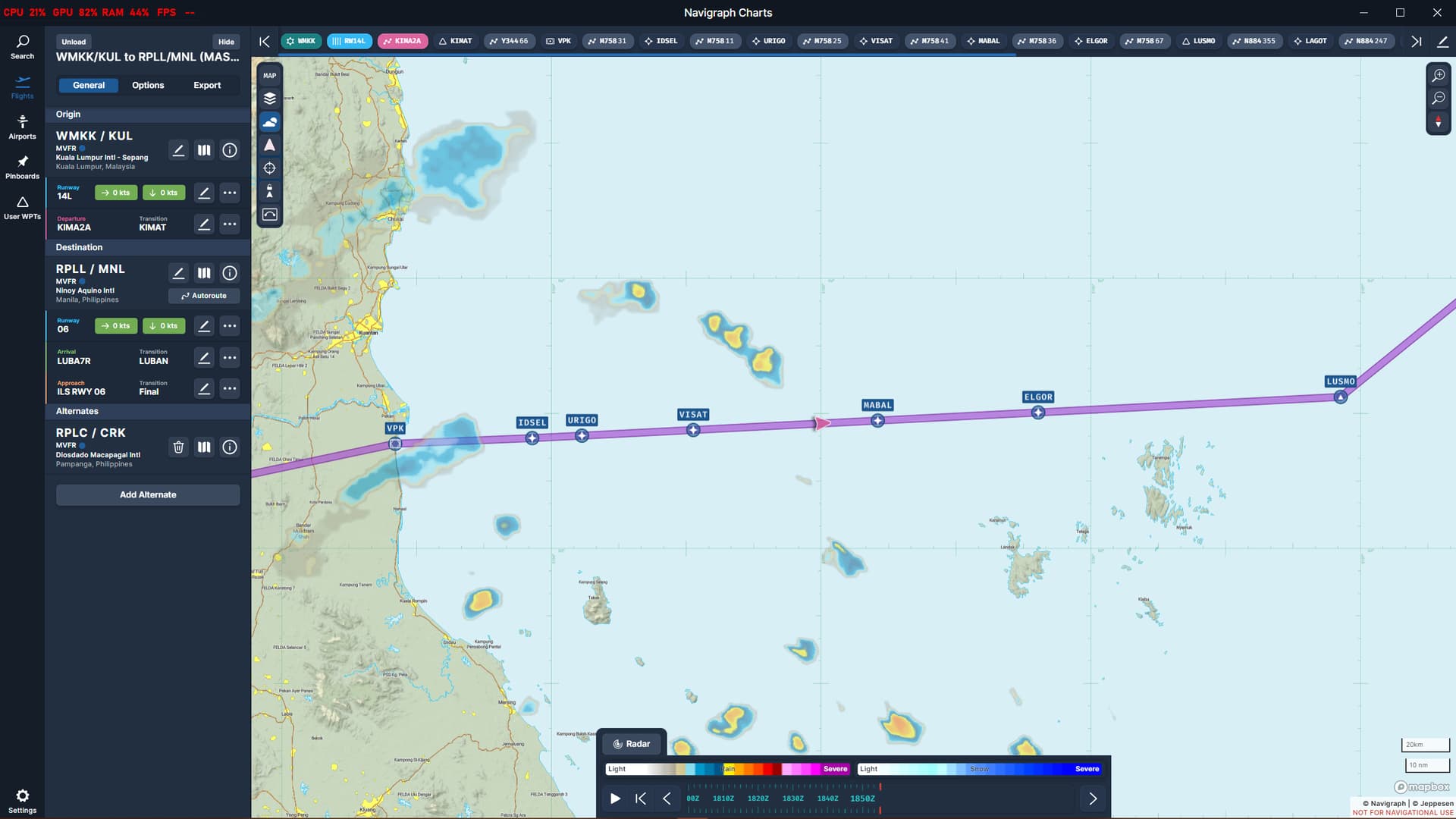This screenshot has height=819, width=1456.
Task: Click the MAP mode toggle button
Action: [269, 76]
